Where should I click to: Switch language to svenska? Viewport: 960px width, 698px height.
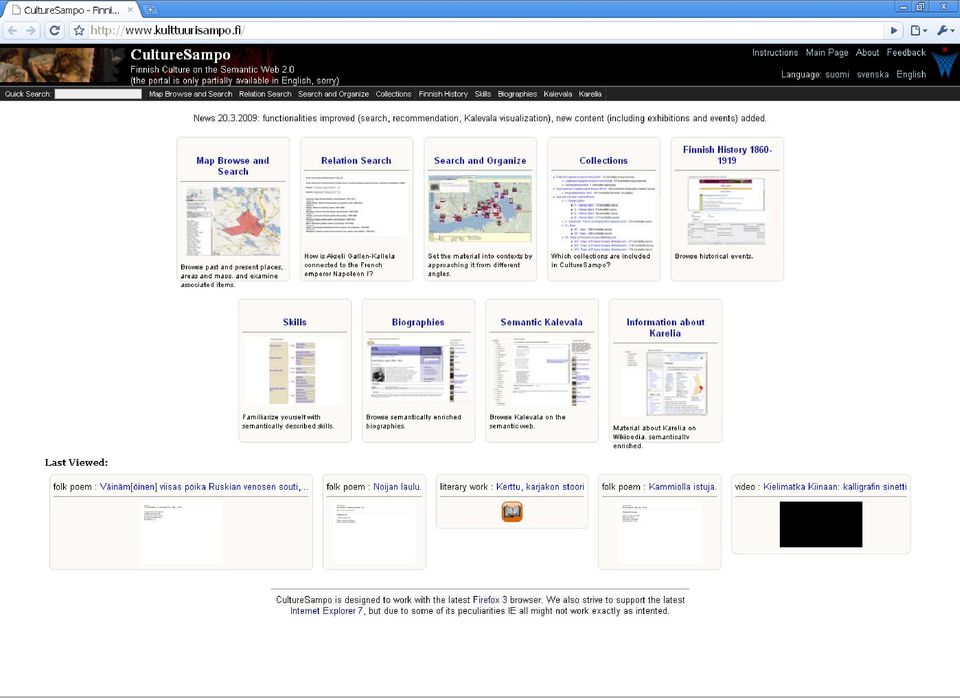[x=872, y=75]
